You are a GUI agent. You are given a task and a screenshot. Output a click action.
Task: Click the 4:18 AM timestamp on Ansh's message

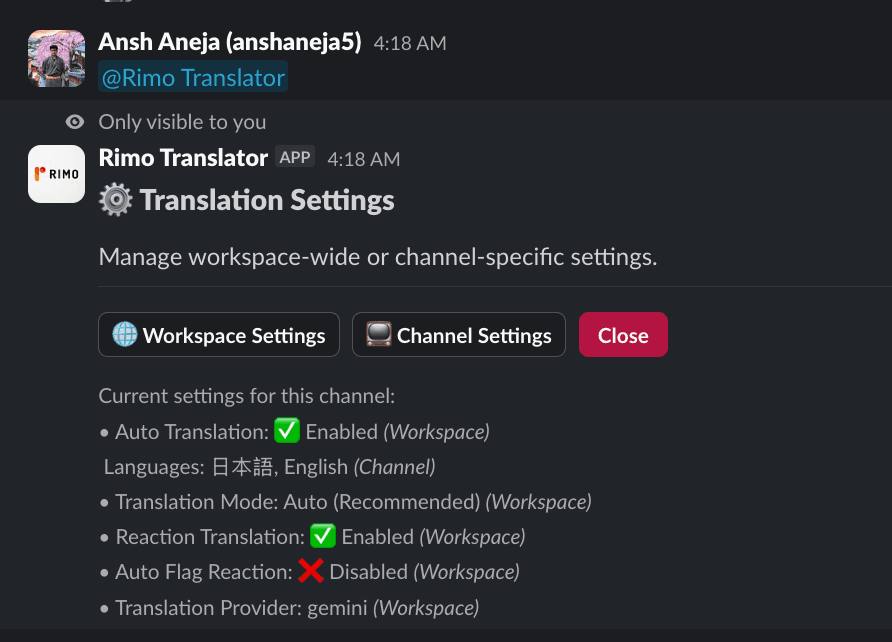409,43
